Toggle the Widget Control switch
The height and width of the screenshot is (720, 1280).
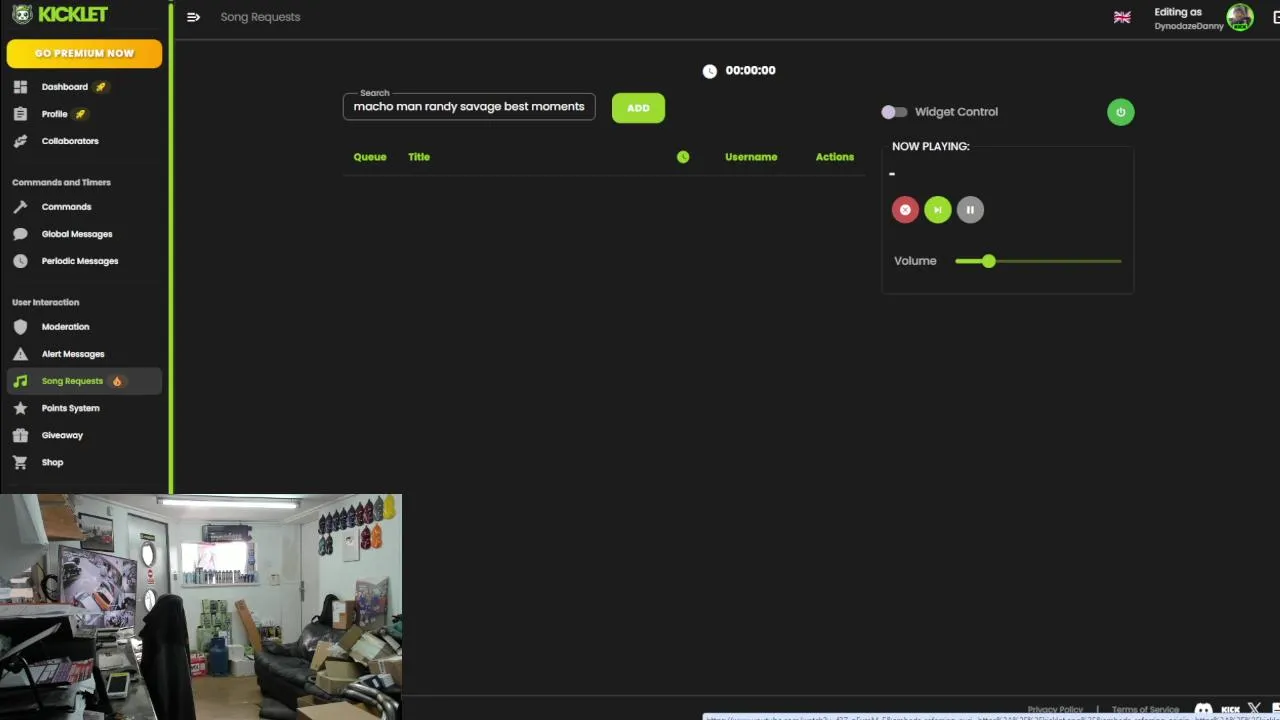pyautogui.click(x=894, y=112)
